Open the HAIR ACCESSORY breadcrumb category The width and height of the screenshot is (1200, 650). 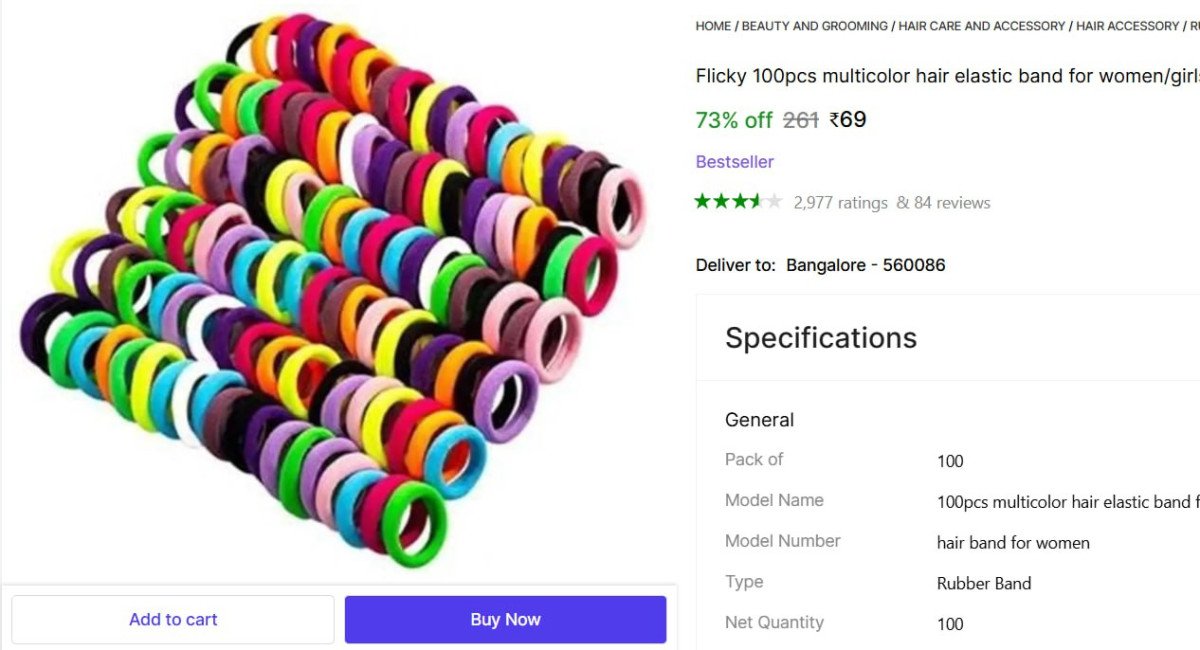click(1127, 26)
